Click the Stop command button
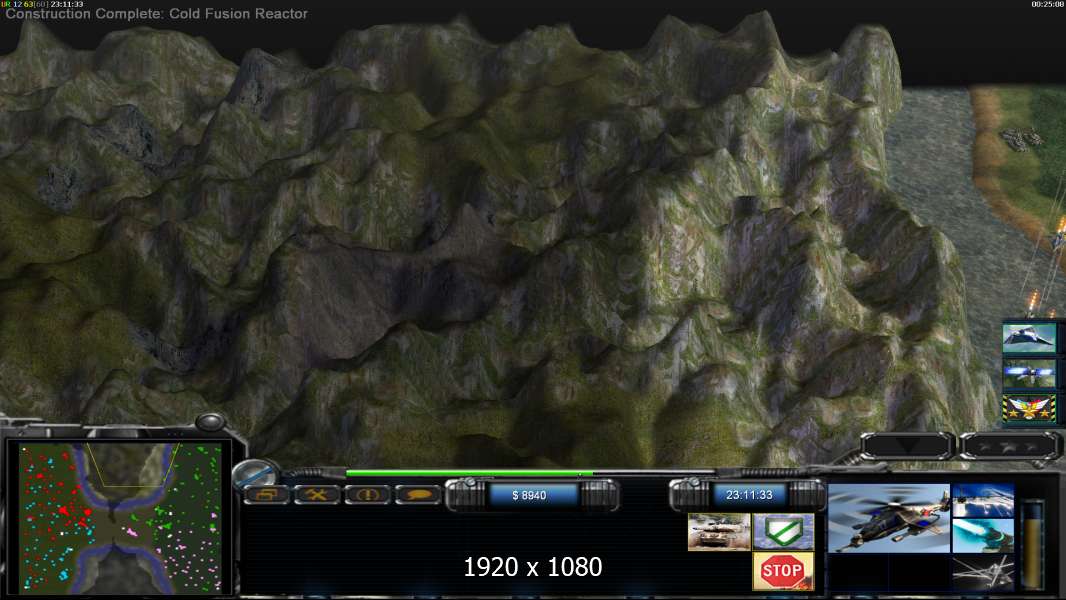Viewport: 1066px width, 600px height. coord(783,570)
